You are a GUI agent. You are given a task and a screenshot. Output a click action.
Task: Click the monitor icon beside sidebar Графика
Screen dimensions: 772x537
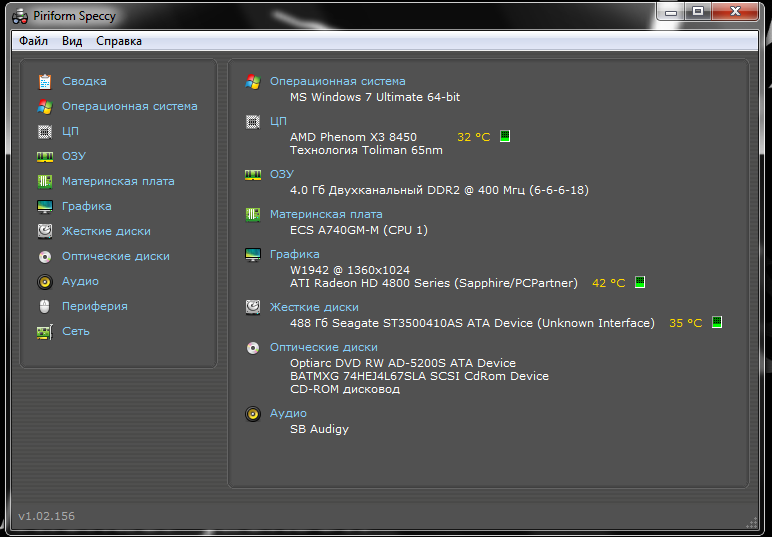click(x=45, y=207)
